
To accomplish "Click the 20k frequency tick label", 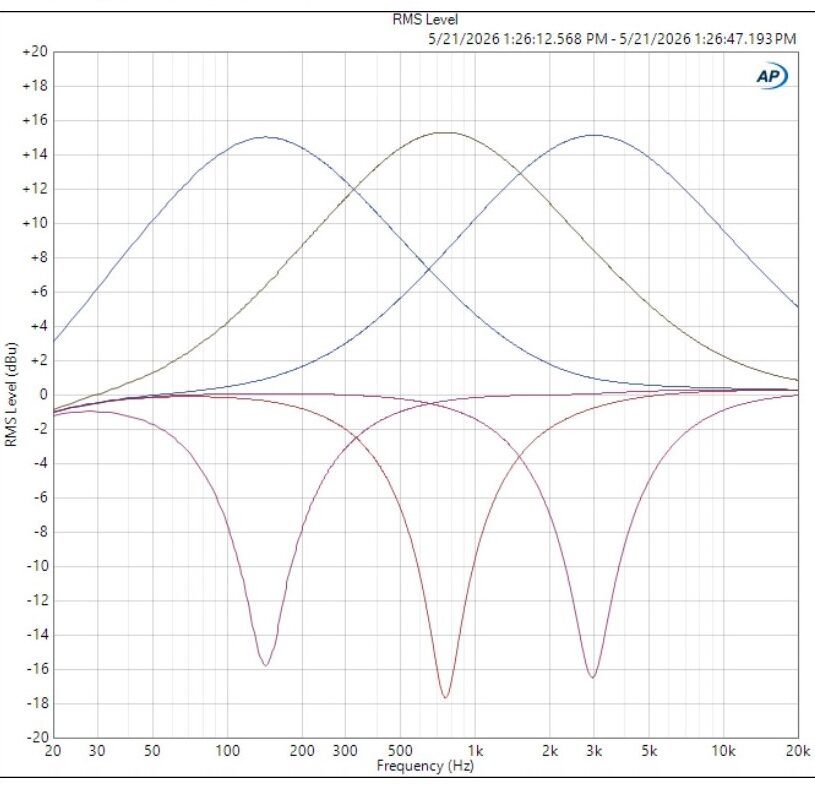I will 798,751.
